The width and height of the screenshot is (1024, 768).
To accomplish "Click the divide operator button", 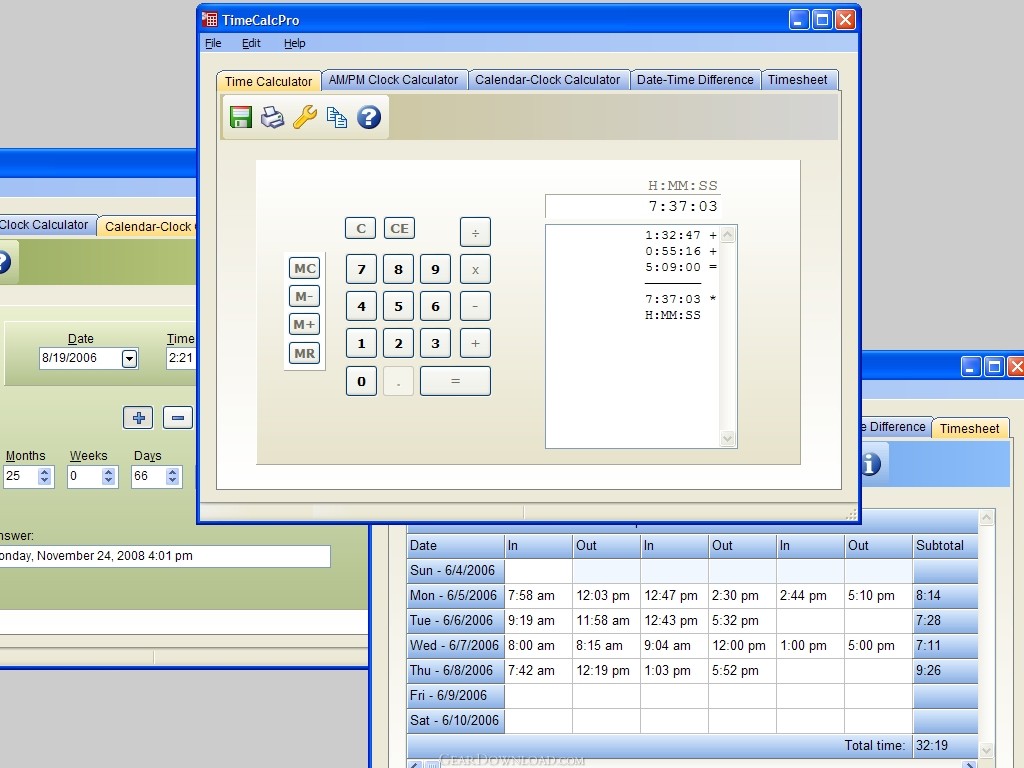I will (x=475, y=232).
